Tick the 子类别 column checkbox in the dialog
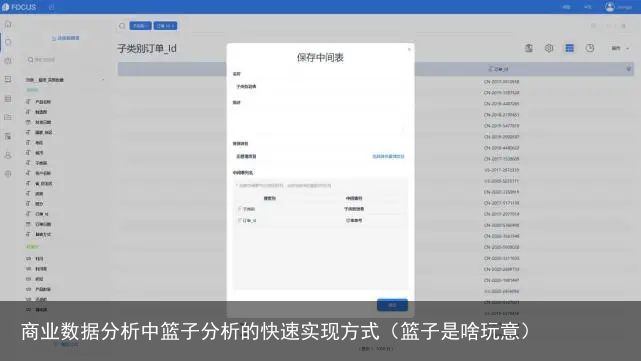Screen dimensions: 641x361 pyautogui.click(x=240, y=209)
